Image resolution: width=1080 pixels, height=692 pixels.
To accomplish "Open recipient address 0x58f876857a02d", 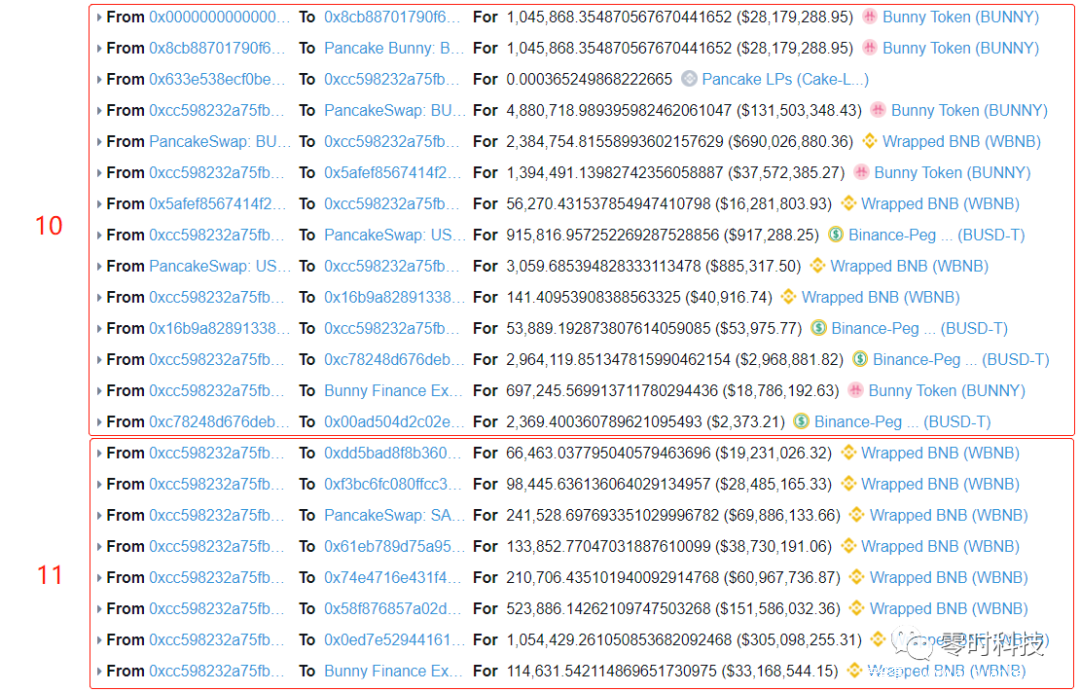I will (x=394, y=608).
